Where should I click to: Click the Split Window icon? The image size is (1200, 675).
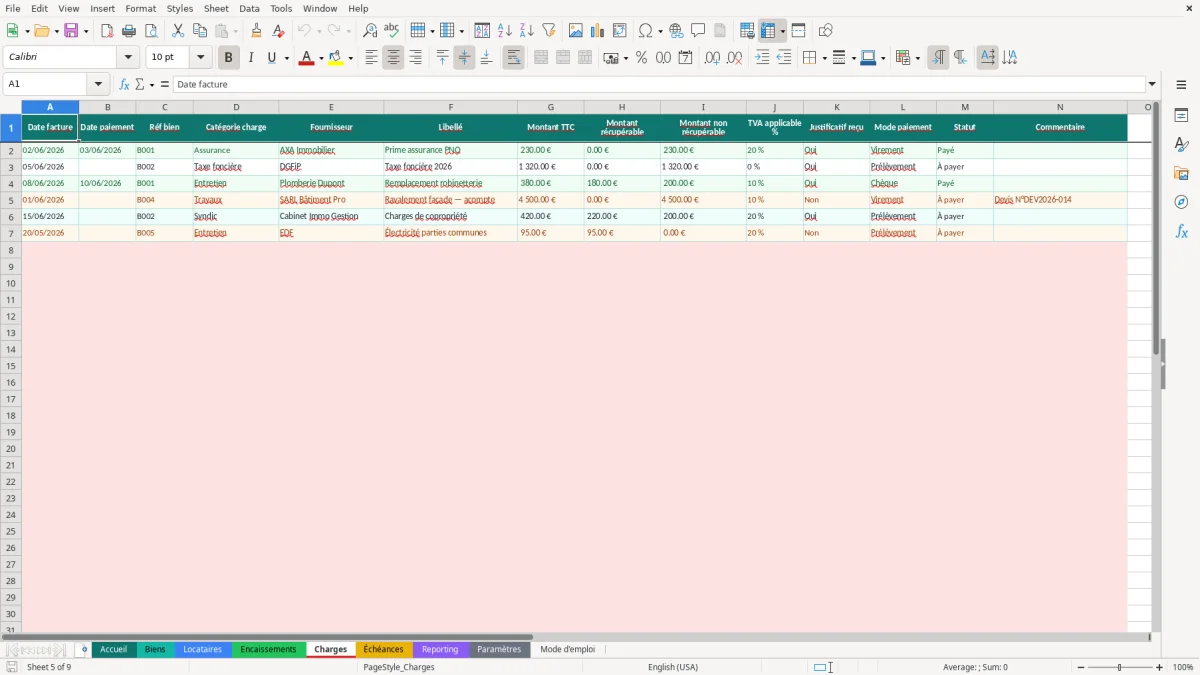click(x=798, y=31)
